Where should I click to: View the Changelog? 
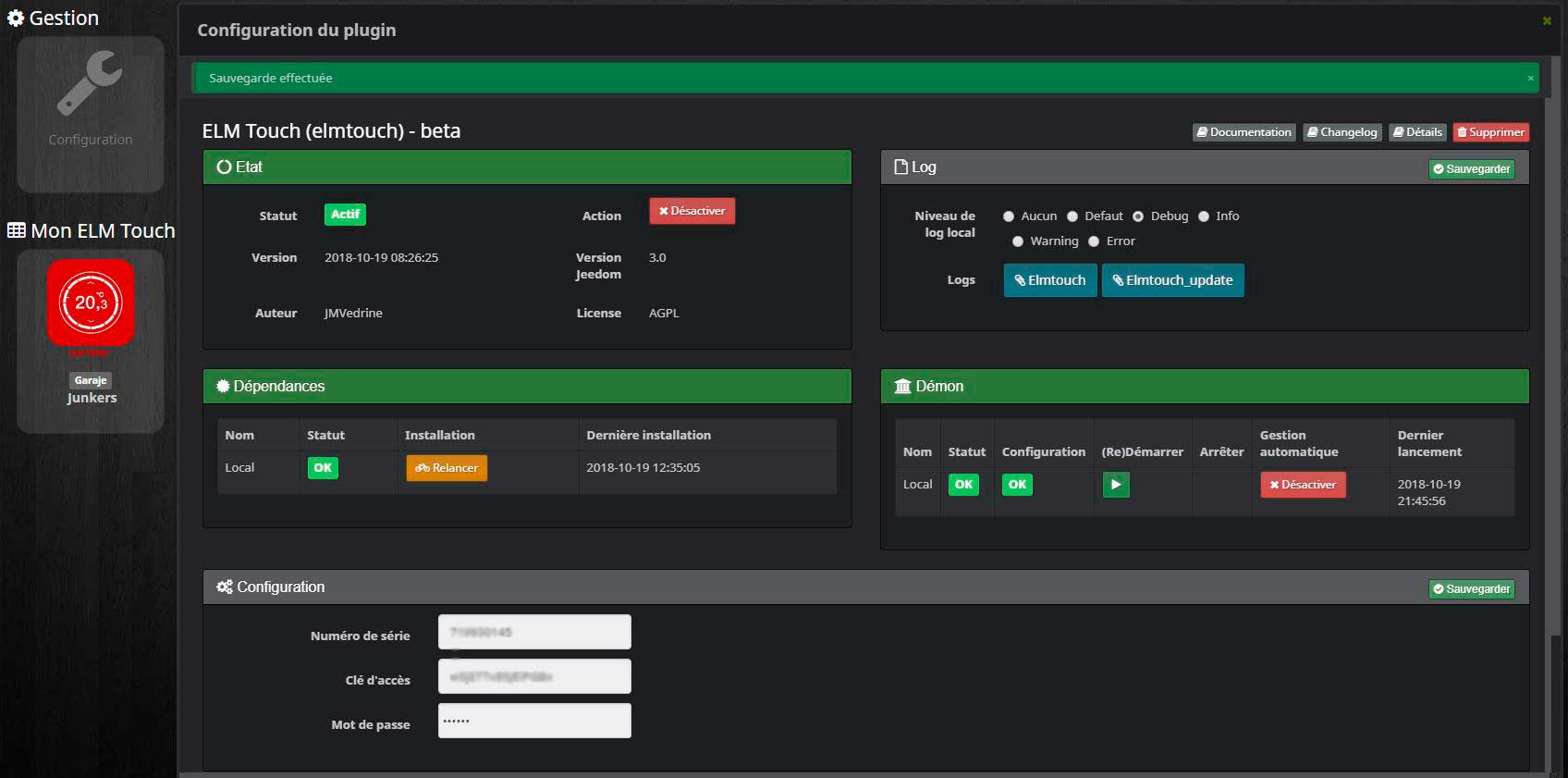pyautogui.click(x=1342, y=132)
